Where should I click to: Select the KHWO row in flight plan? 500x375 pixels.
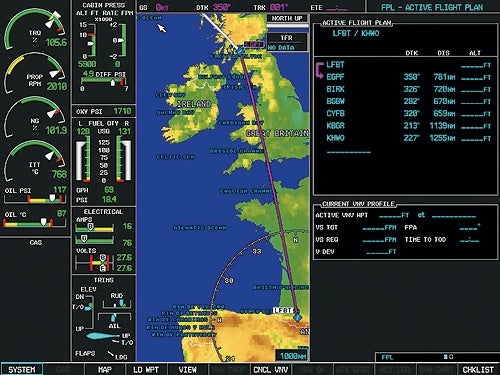click(408, 138)
